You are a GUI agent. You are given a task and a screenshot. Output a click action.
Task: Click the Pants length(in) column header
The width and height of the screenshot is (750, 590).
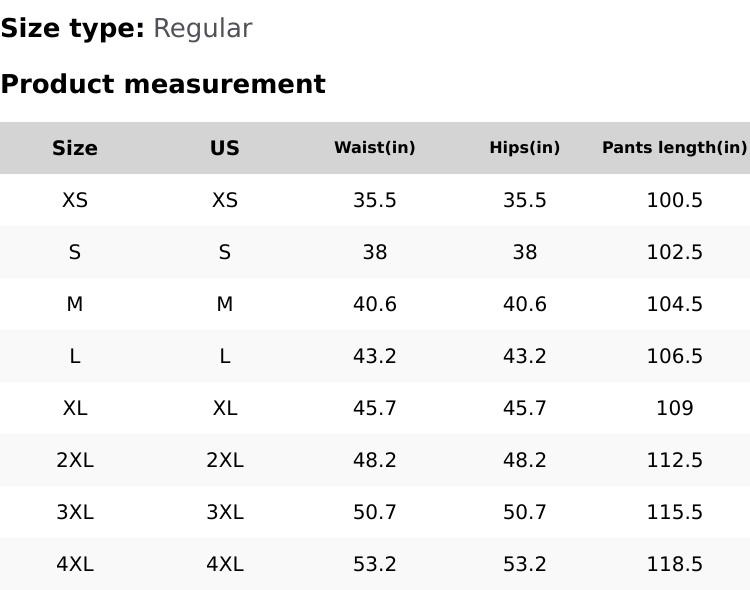tap(675, 148)
